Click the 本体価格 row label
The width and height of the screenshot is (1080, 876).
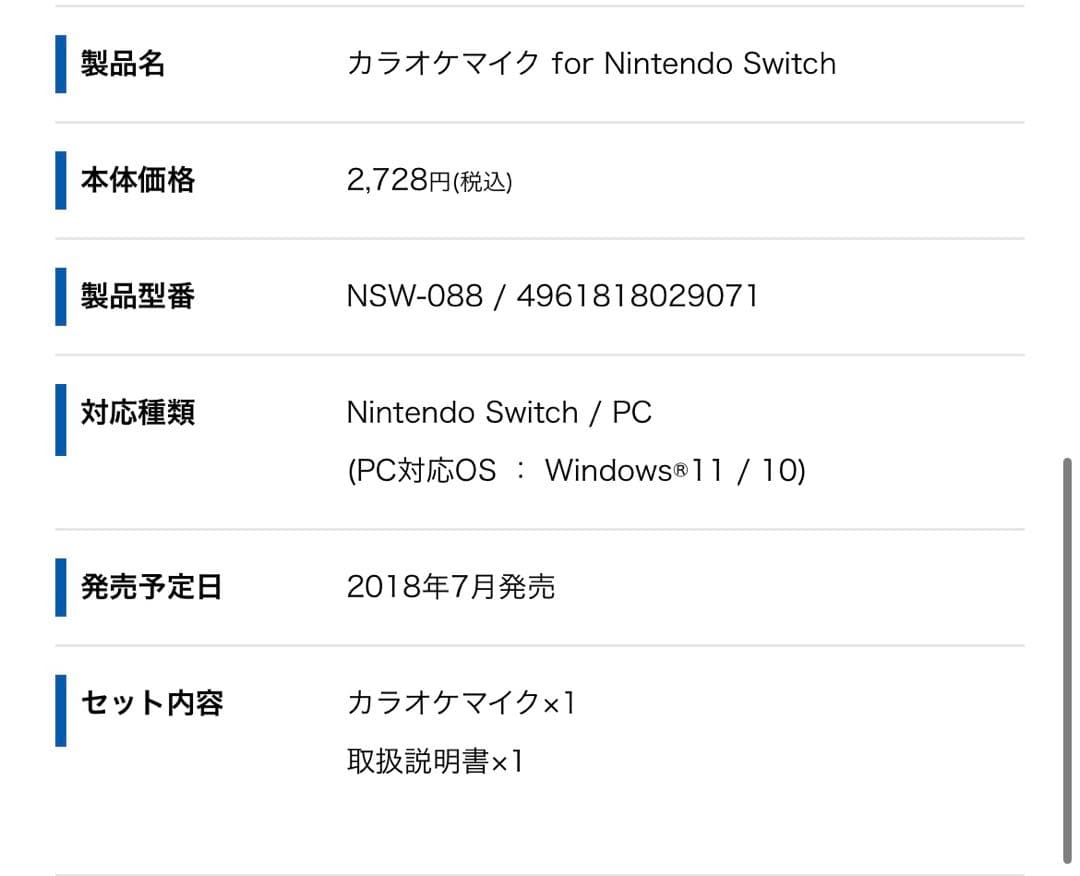(138, 181)
